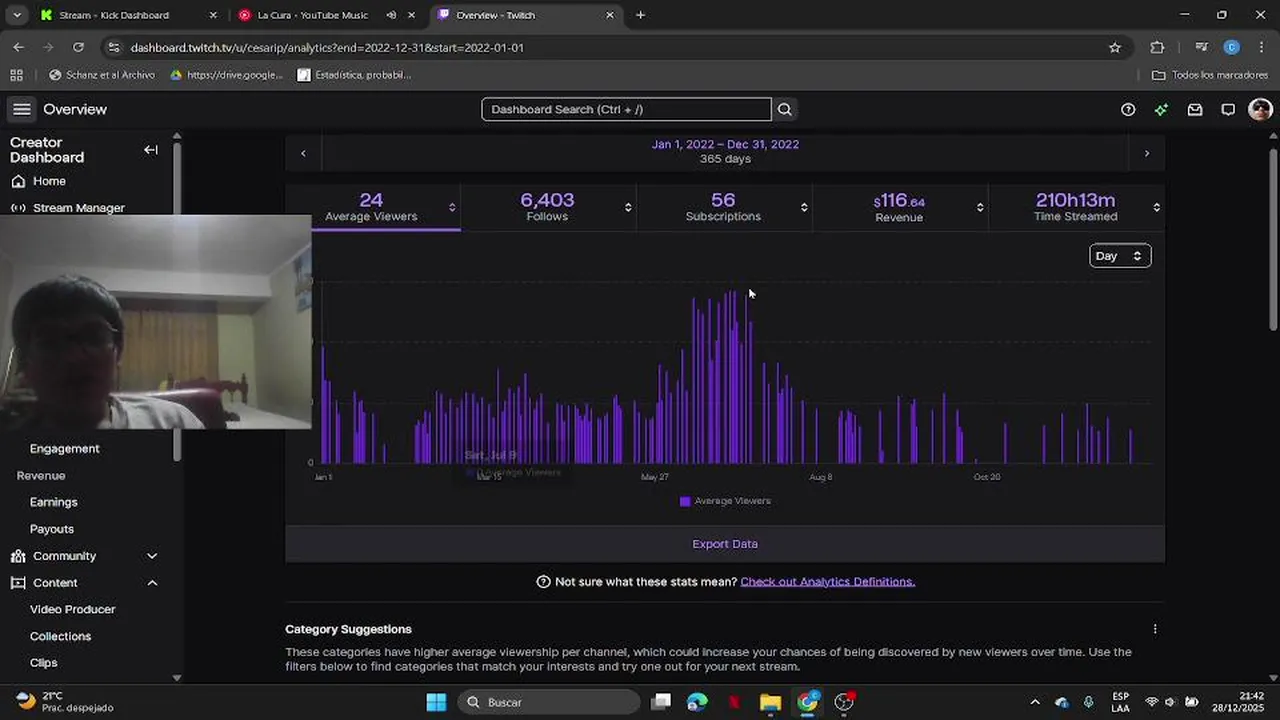Open the hamburger menu beside Overview
Screen dimensions: 1280x720
click(21, 109)
